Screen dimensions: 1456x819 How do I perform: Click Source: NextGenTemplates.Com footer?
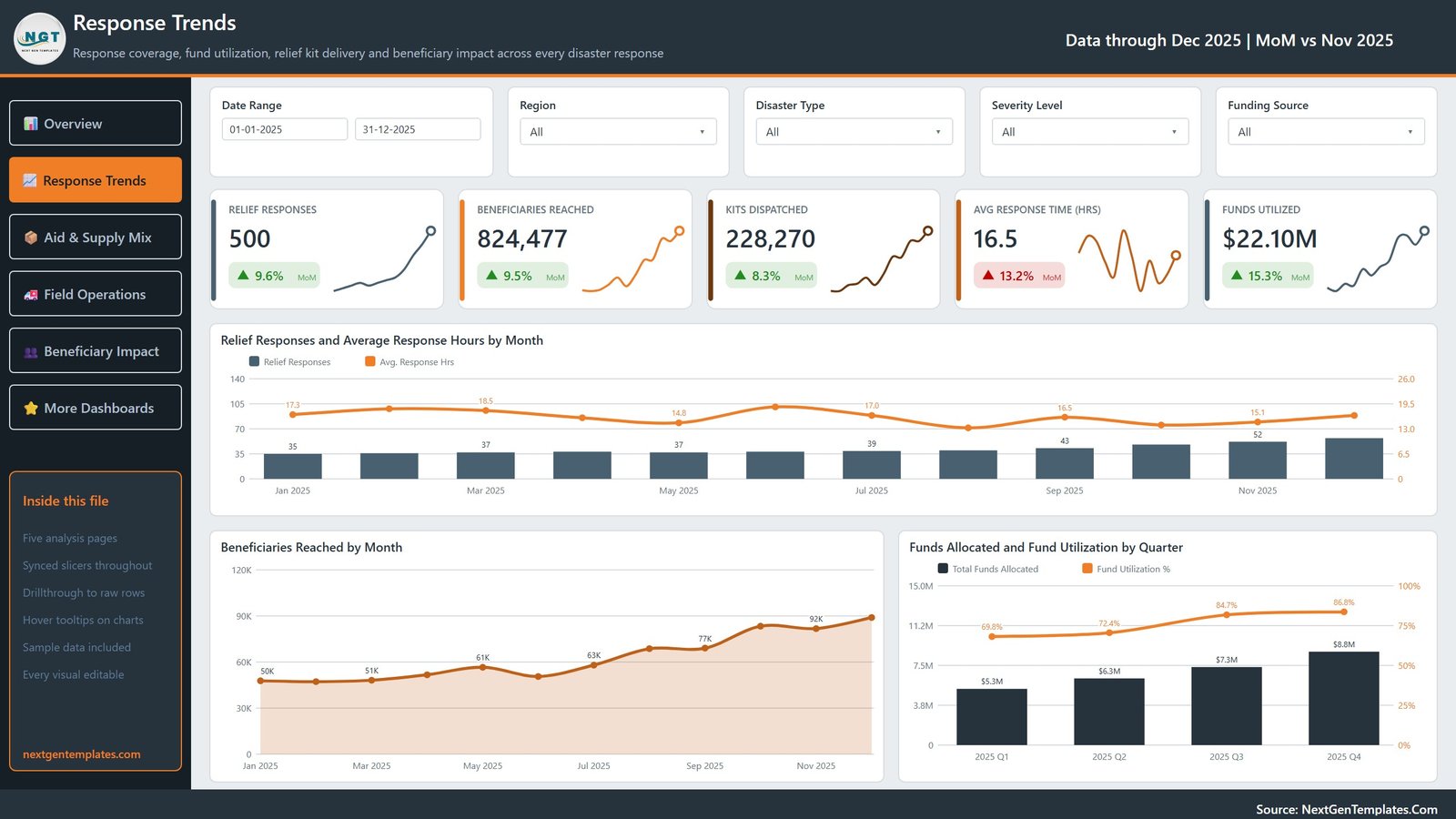[1347, 809]
